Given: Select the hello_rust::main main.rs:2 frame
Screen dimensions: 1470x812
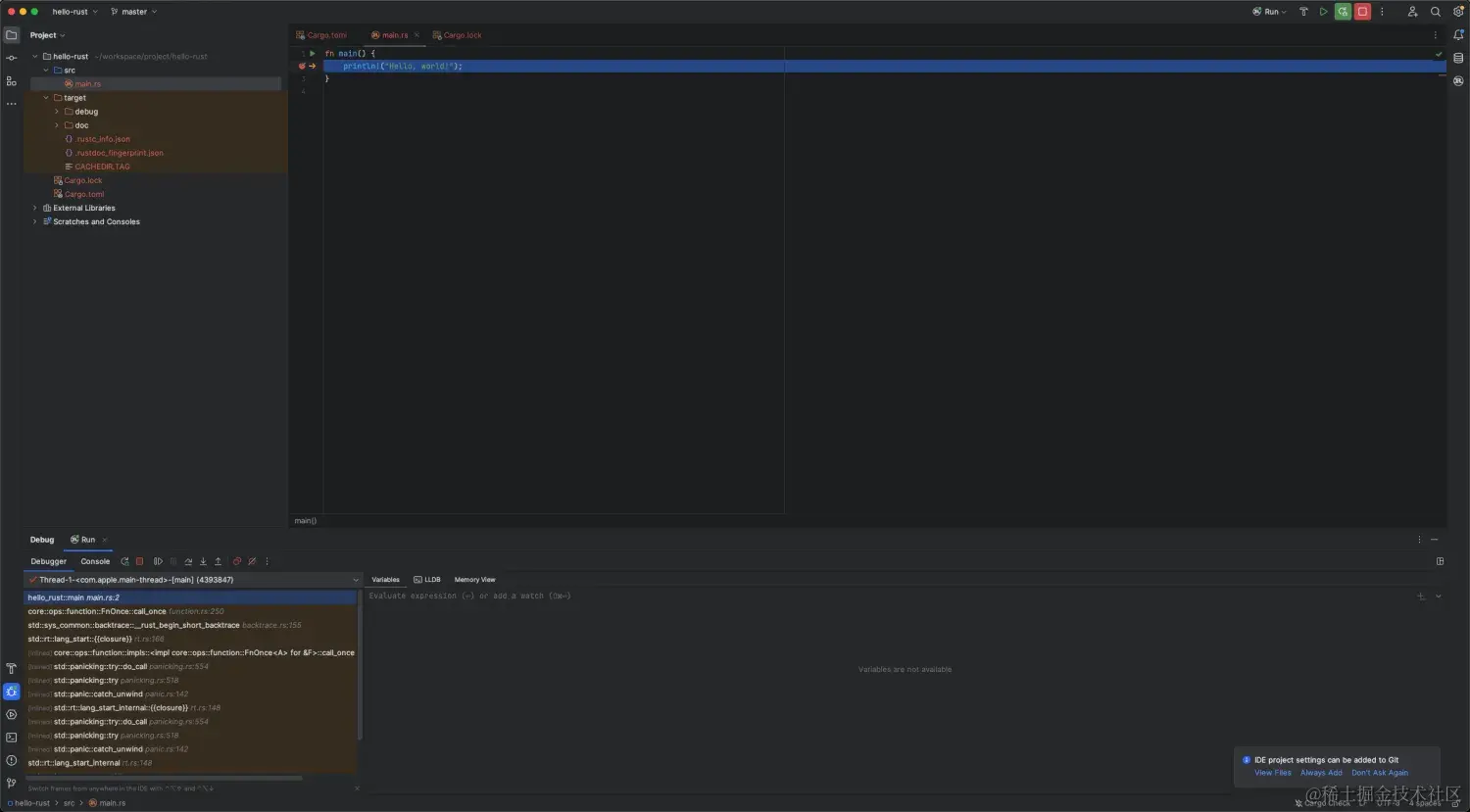Looking at the screenshot, I should (191, 597).
